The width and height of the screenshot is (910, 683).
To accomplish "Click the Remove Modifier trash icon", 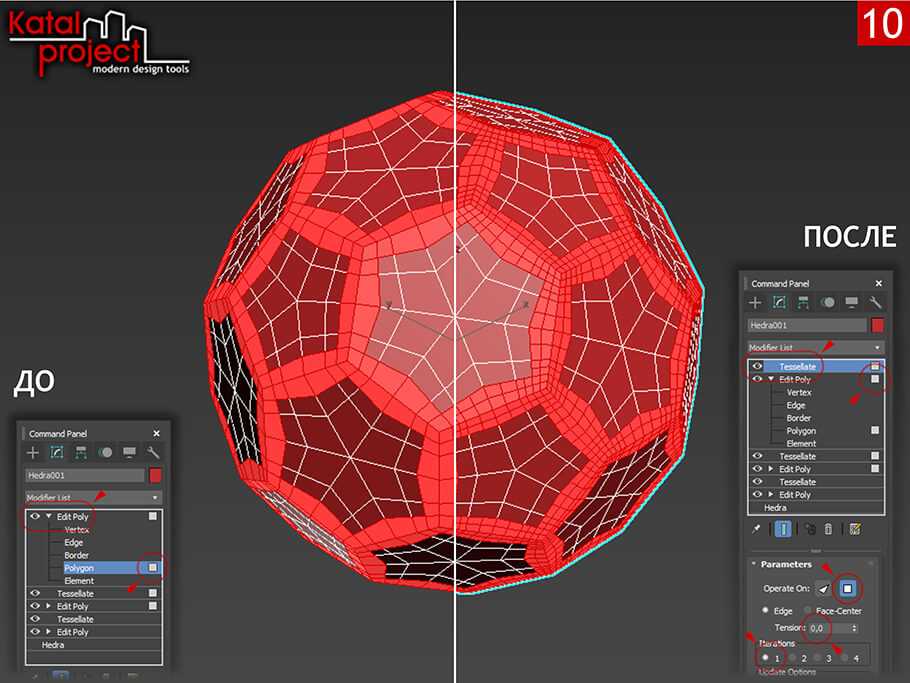I will coord(829,528).
